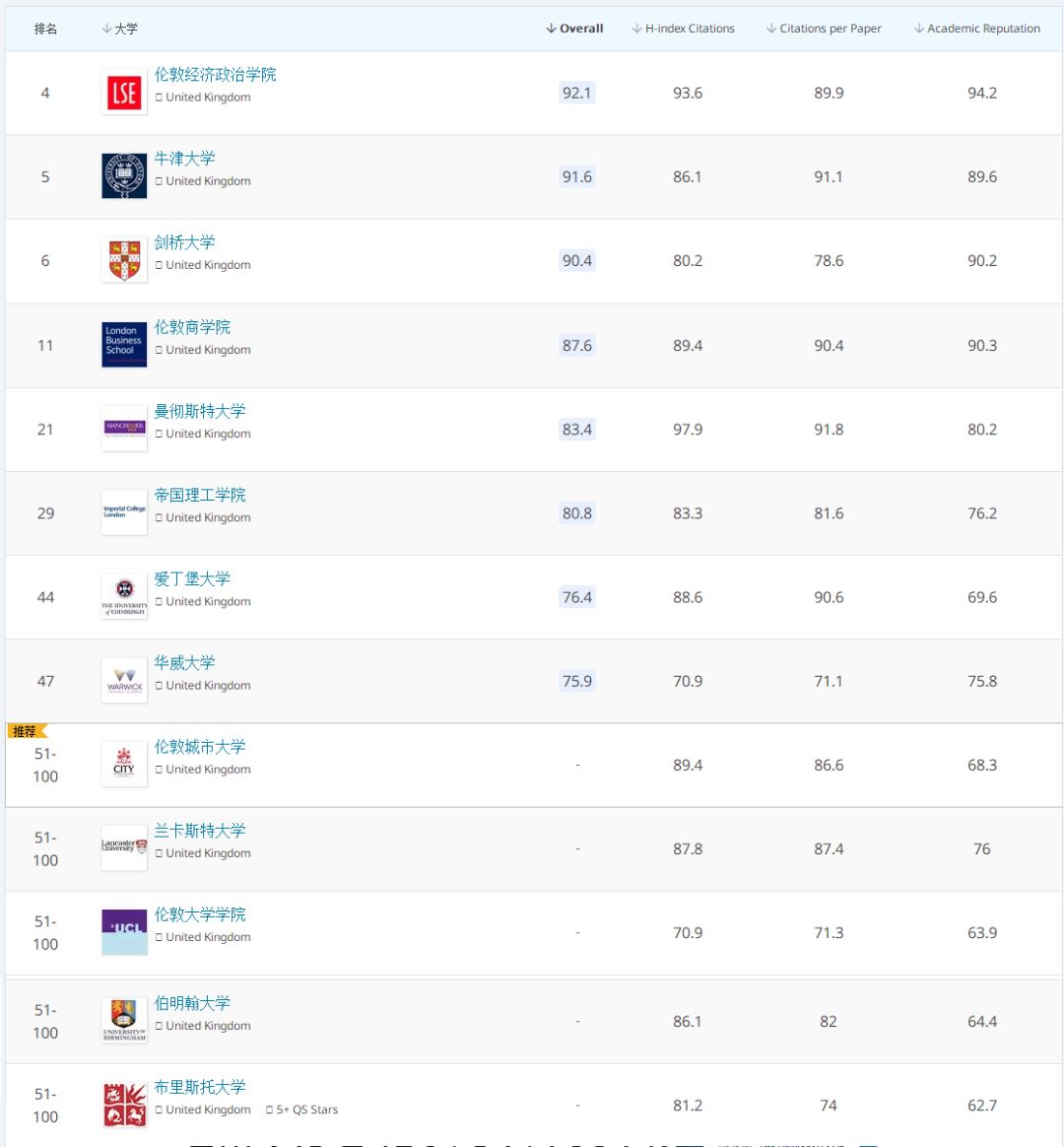Sort by Citations per Paper column
The height and width of the screenshot is (1147, 1064).
point(824,29)
